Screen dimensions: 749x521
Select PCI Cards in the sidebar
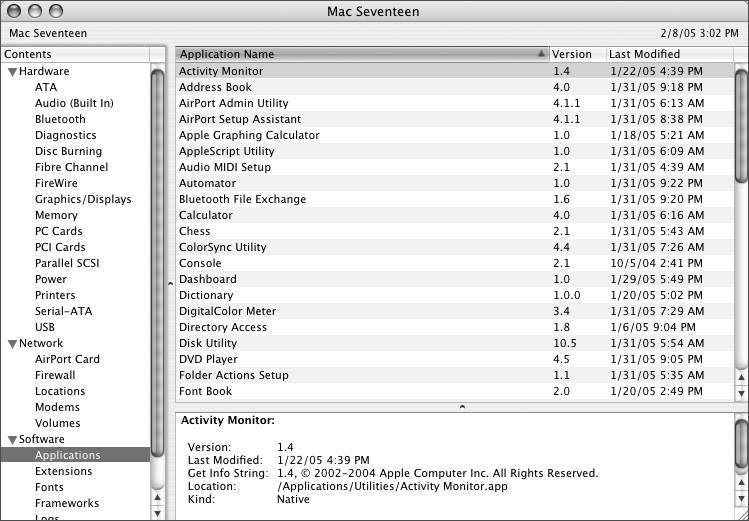tap(60, 247)
